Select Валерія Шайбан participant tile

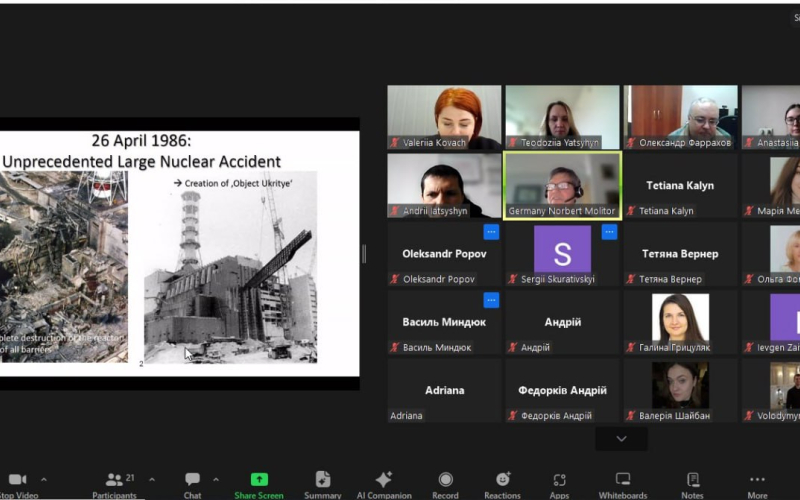point(681,391)
